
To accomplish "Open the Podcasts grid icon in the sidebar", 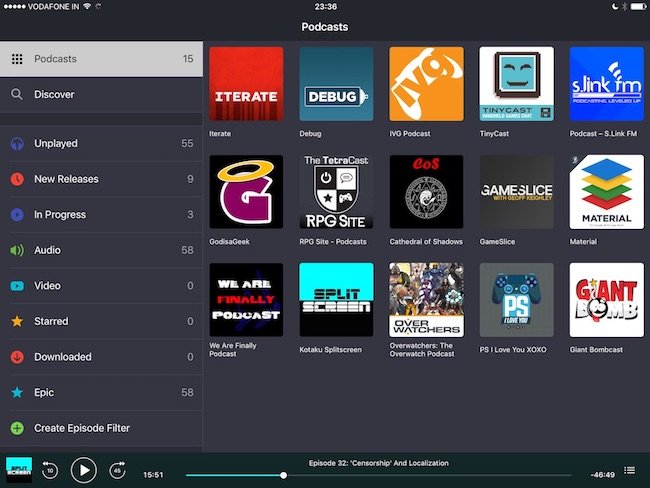I will click(x=17, y=59).
